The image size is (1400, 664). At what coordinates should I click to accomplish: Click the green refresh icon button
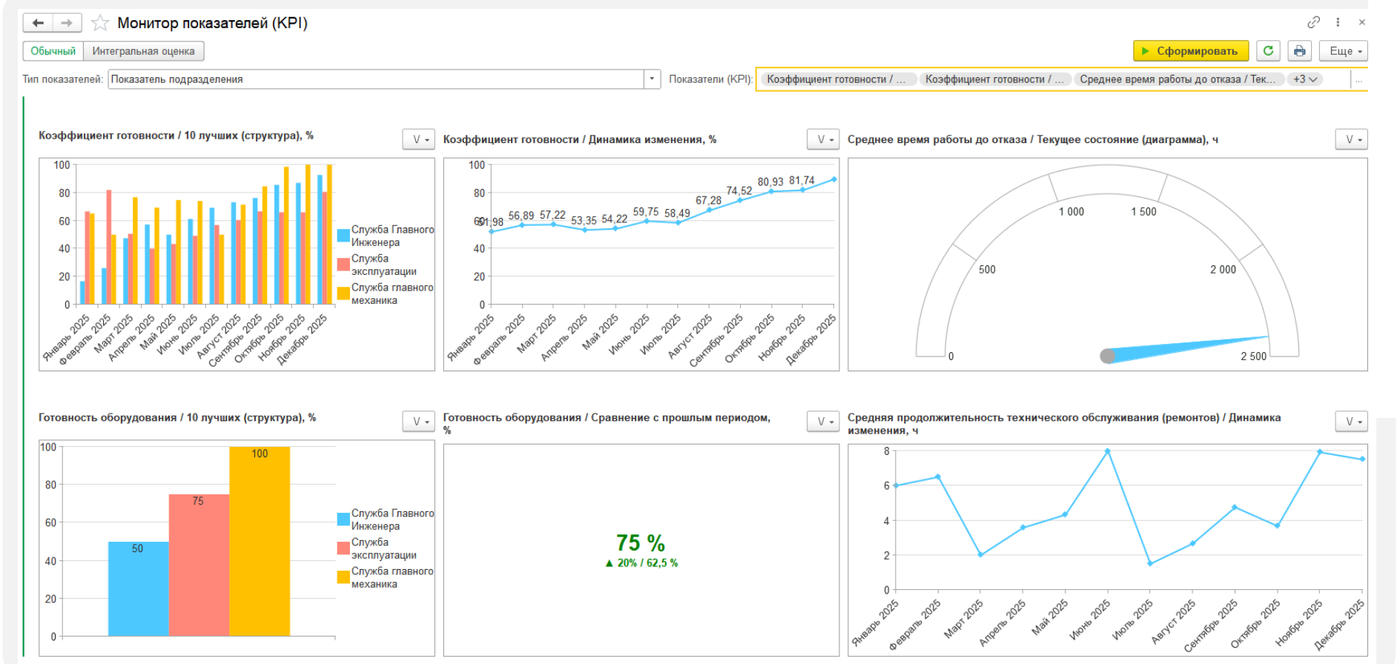[x=1268, y=51]
